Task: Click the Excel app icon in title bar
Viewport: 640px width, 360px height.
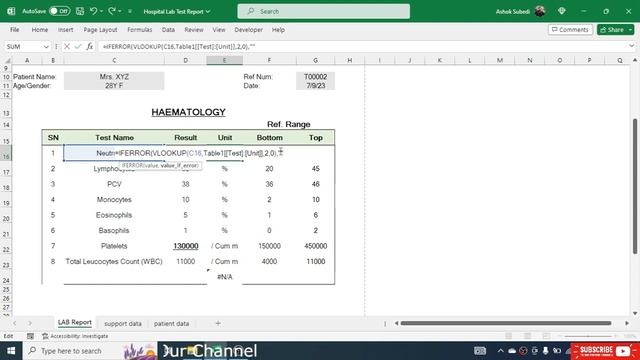Action: pyautogui.click(x=11, y=11)
